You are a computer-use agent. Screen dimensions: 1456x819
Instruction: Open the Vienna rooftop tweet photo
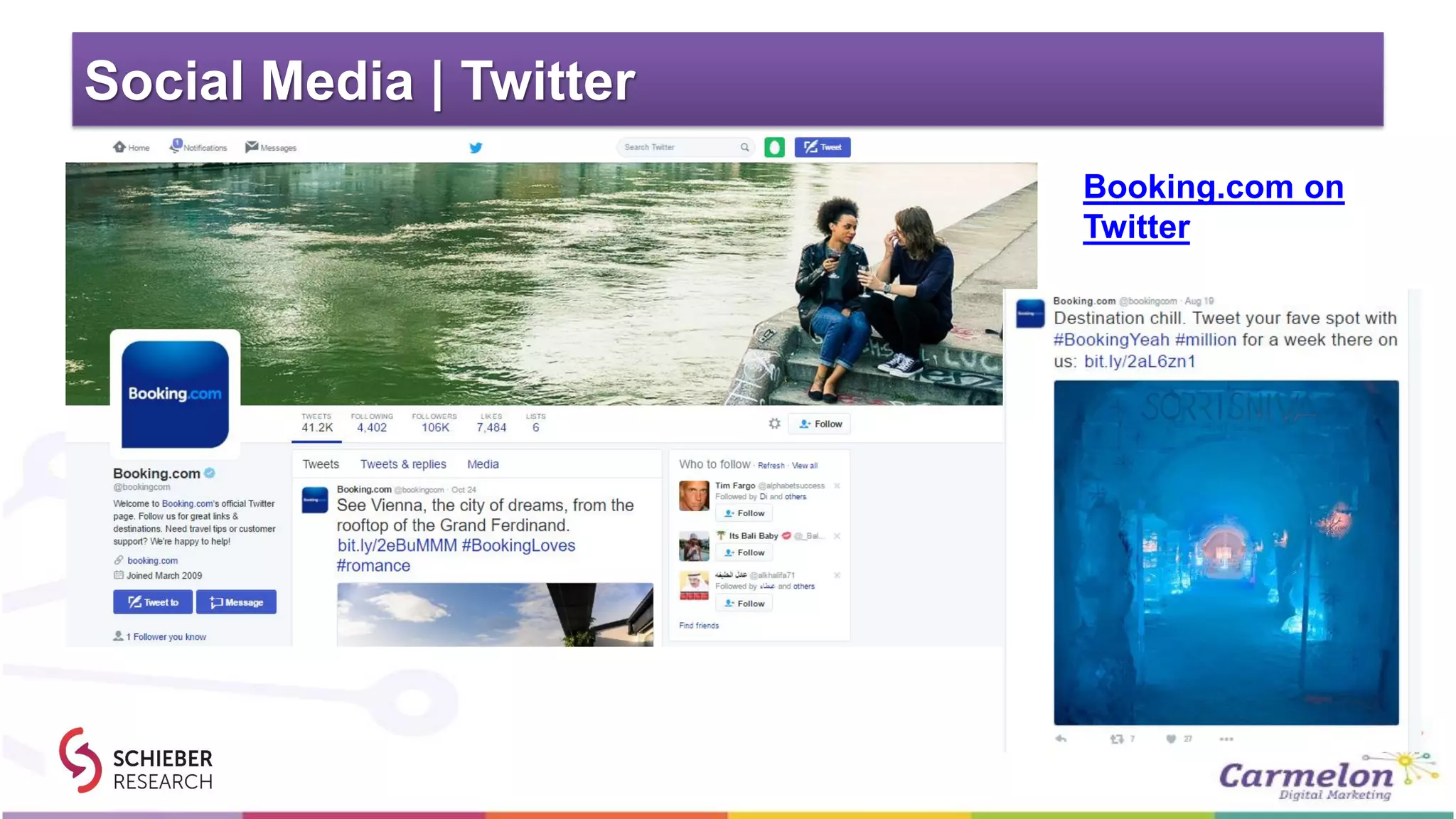495,615
